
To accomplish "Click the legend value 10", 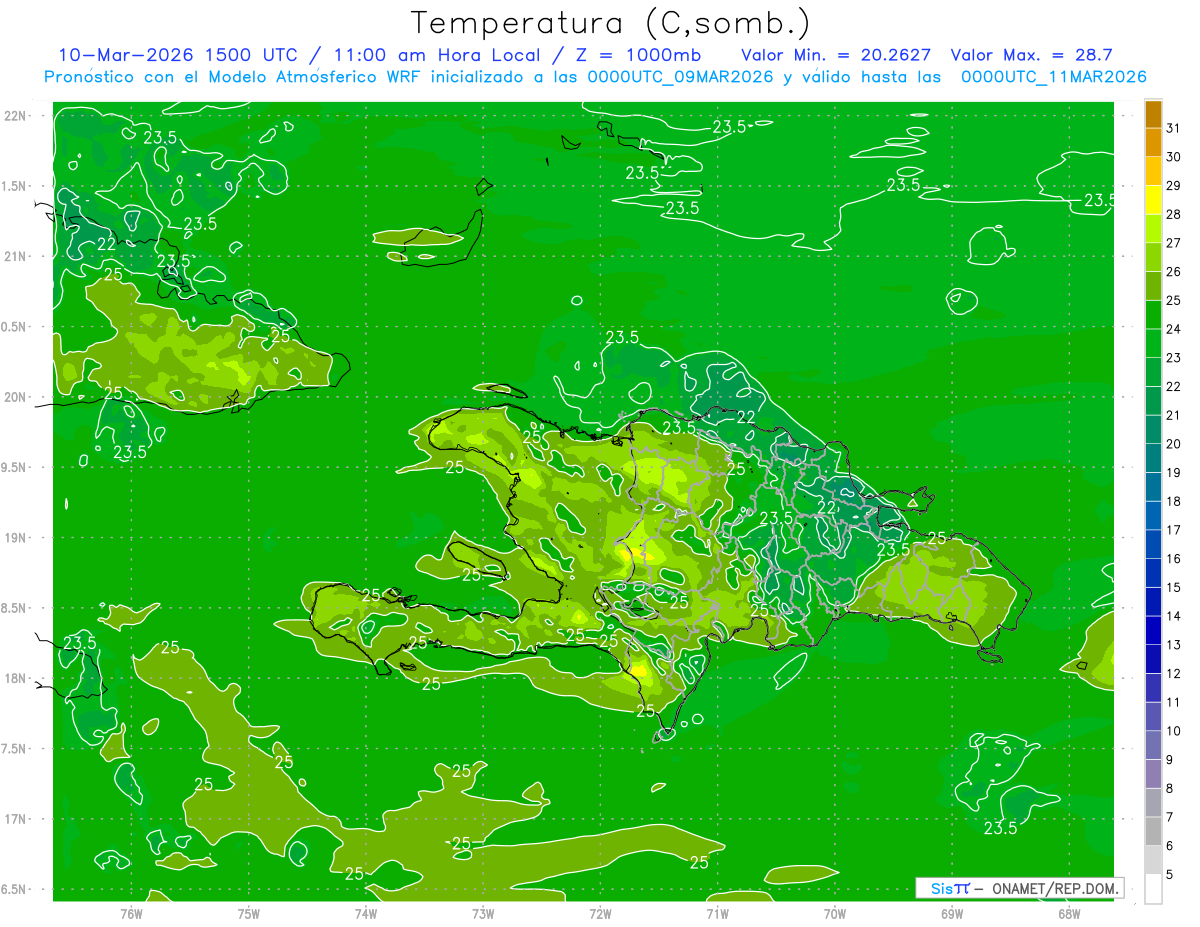I will pos(1174,731).
